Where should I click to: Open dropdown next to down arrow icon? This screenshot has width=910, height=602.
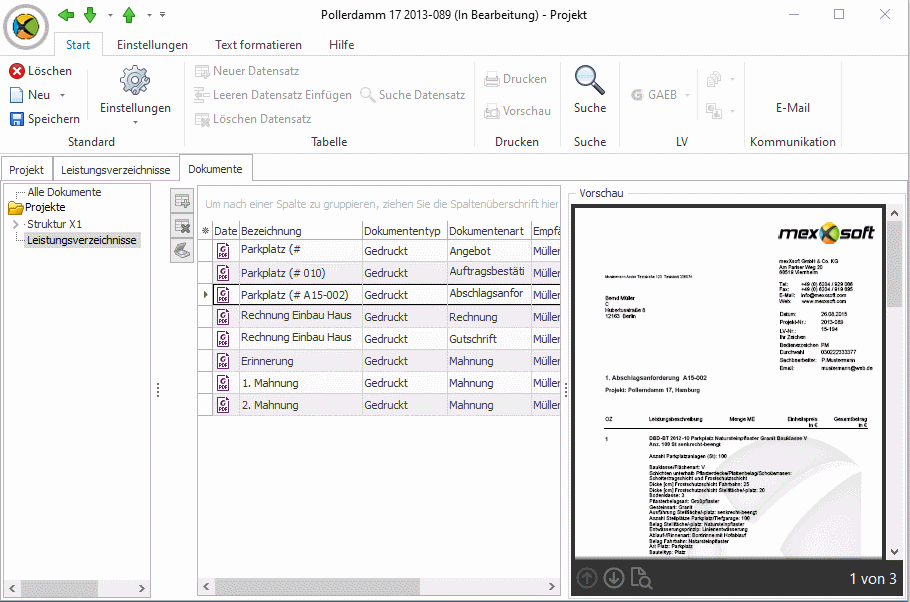click(110, 15)
